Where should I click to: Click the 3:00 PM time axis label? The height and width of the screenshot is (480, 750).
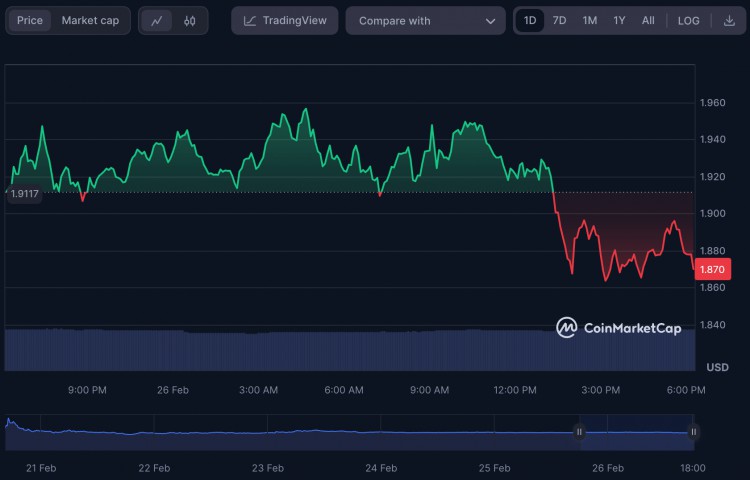click(601, 390)
